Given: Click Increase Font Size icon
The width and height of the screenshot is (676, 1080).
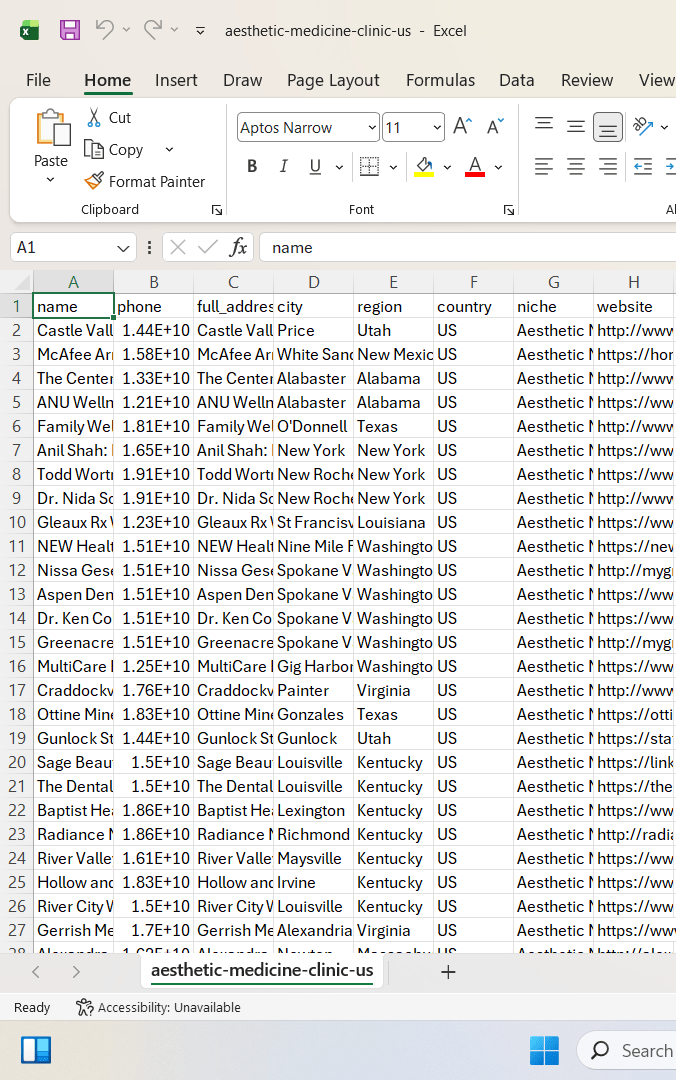Looking at the screenshot, I should click(x=462, y=127).
